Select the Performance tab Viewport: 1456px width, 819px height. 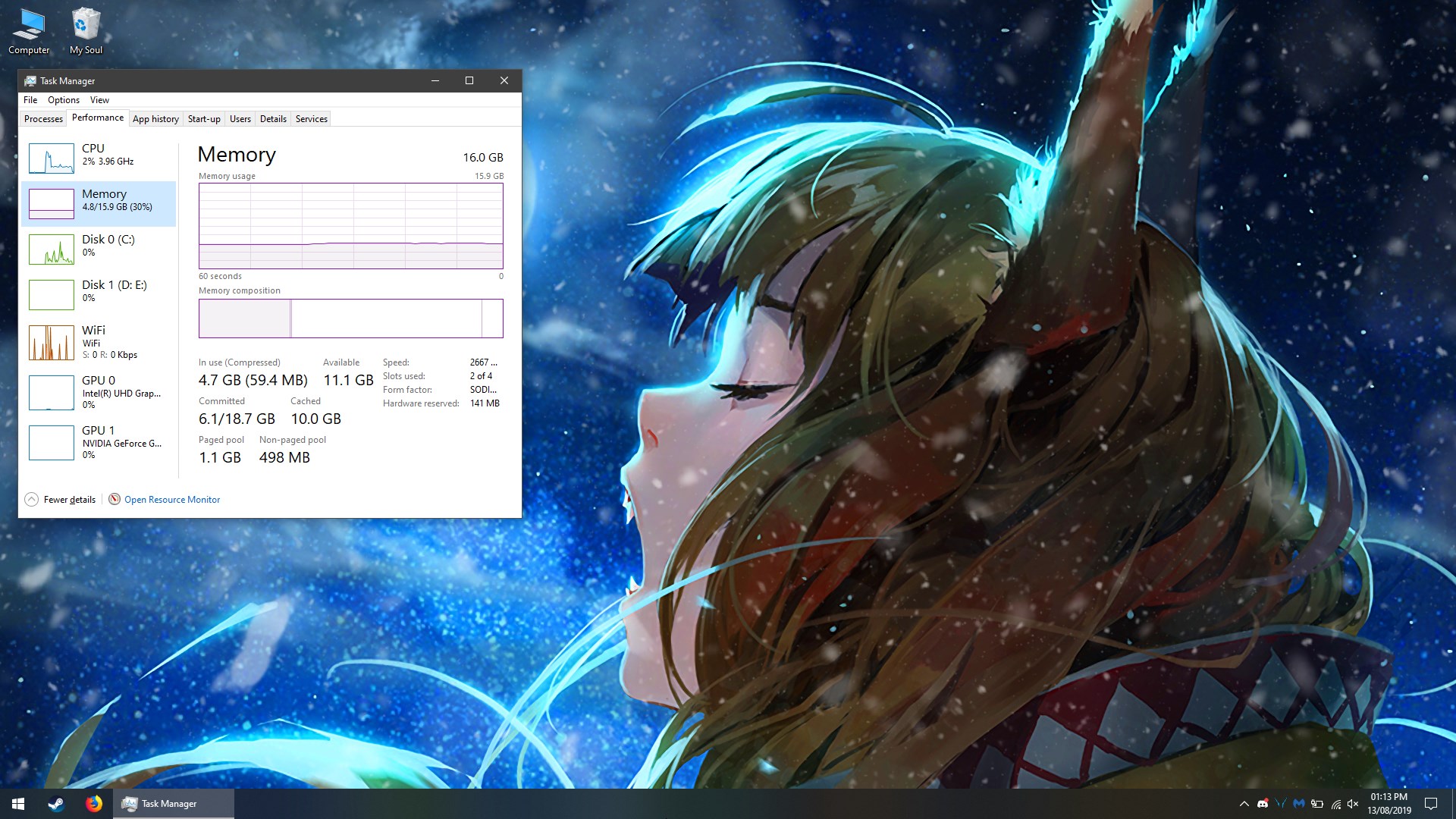[x=98, y=118]
